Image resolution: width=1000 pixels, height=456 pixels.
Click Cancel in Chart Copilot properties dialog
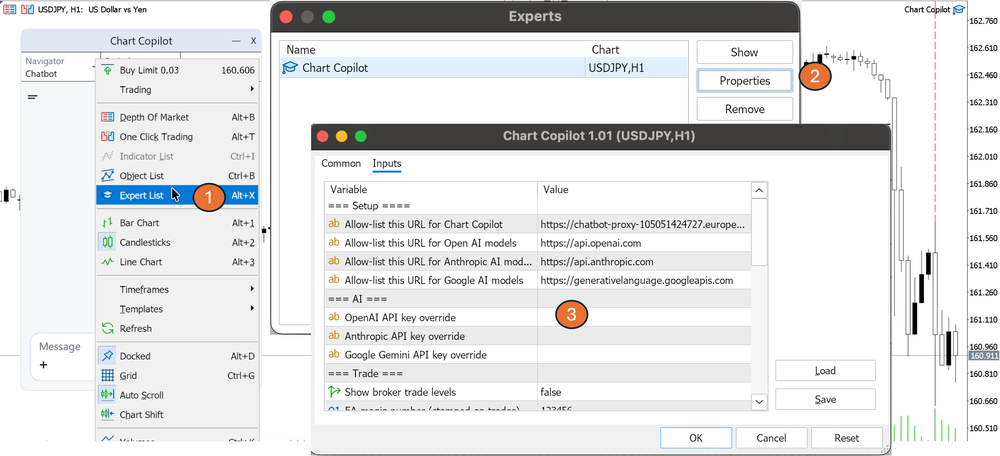pyautogui.click(x=771, y=438)
